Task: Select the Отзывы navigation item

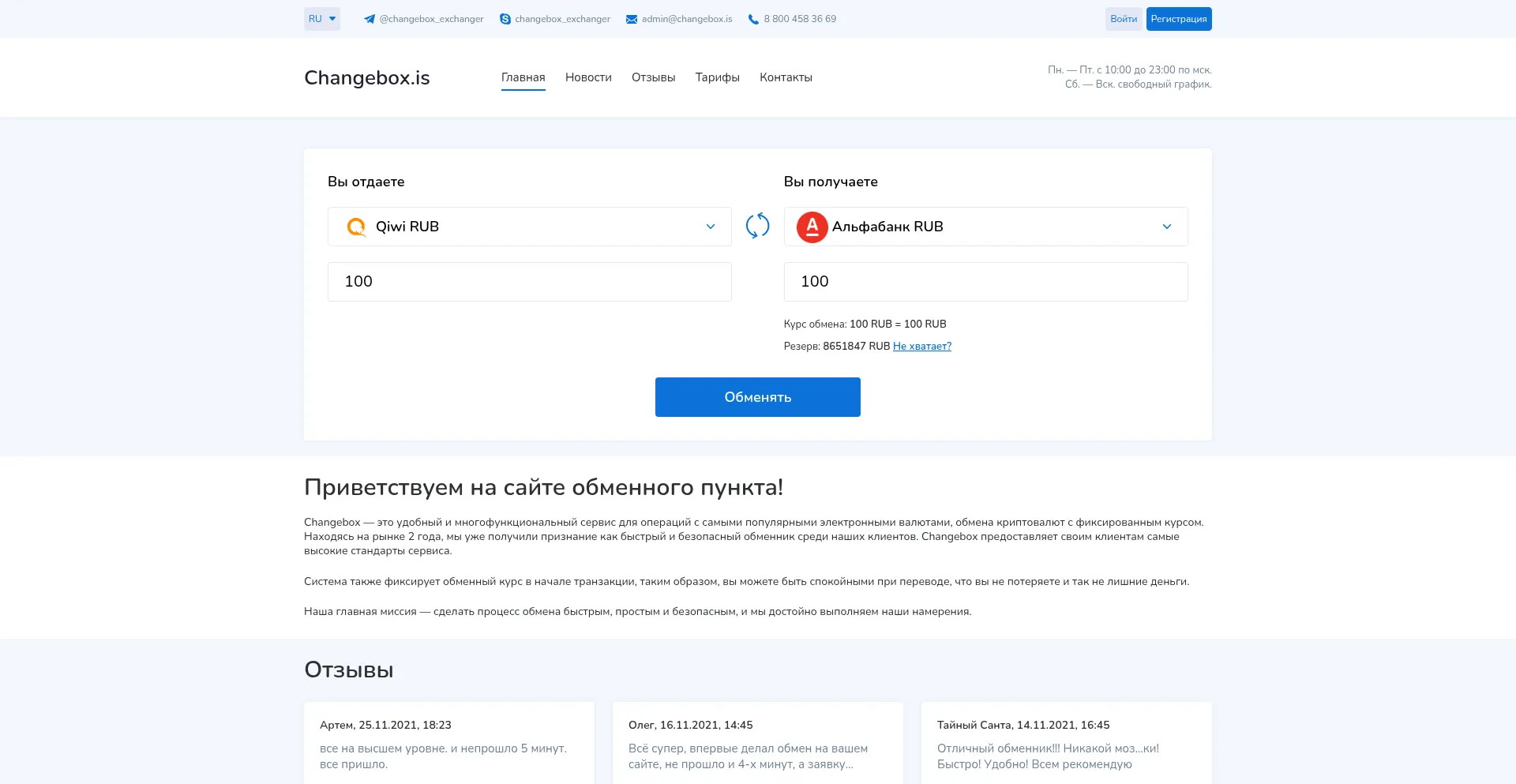Action: pos(653,77)
